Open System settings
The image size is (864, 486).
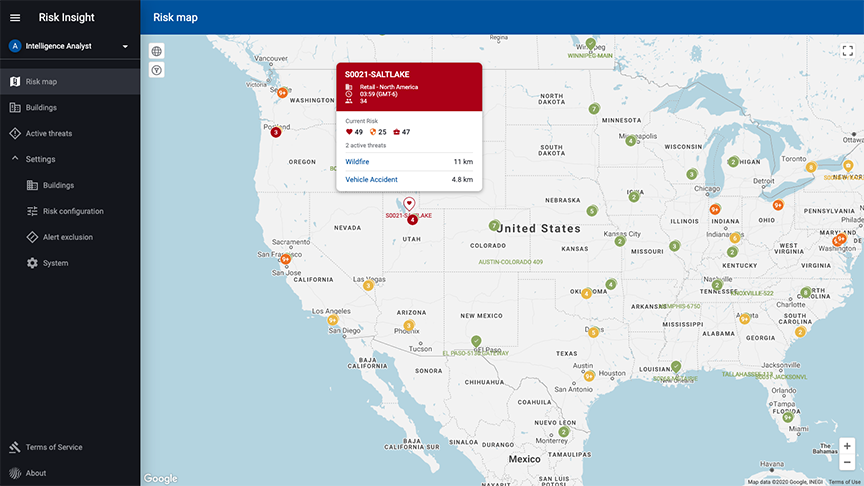pyautogui.click(x=55, y=263)
